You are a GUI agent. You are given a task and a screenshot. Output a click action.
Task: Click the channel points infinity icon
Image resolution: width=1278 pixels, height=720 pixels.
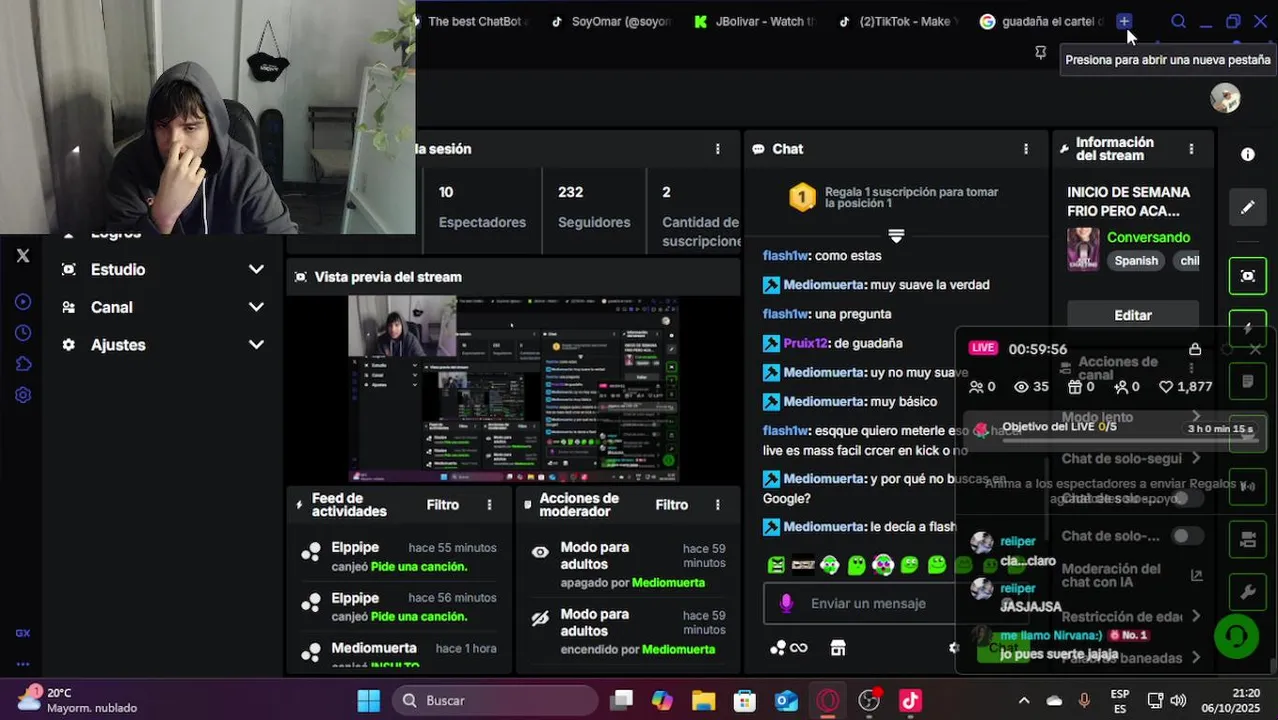[788, 648]
